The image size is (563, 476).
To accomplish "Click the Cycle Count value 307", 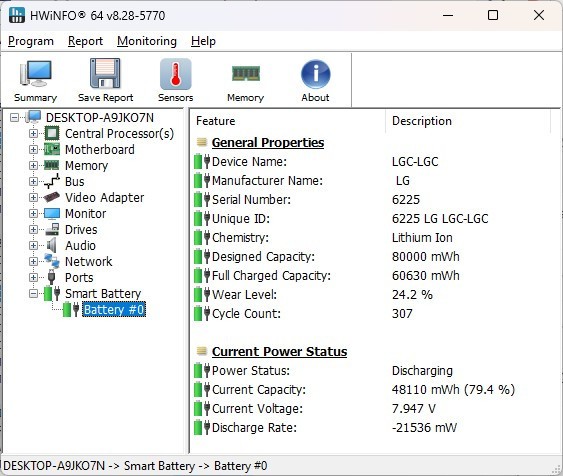I will pyautogui.click(x=402, y=314).
